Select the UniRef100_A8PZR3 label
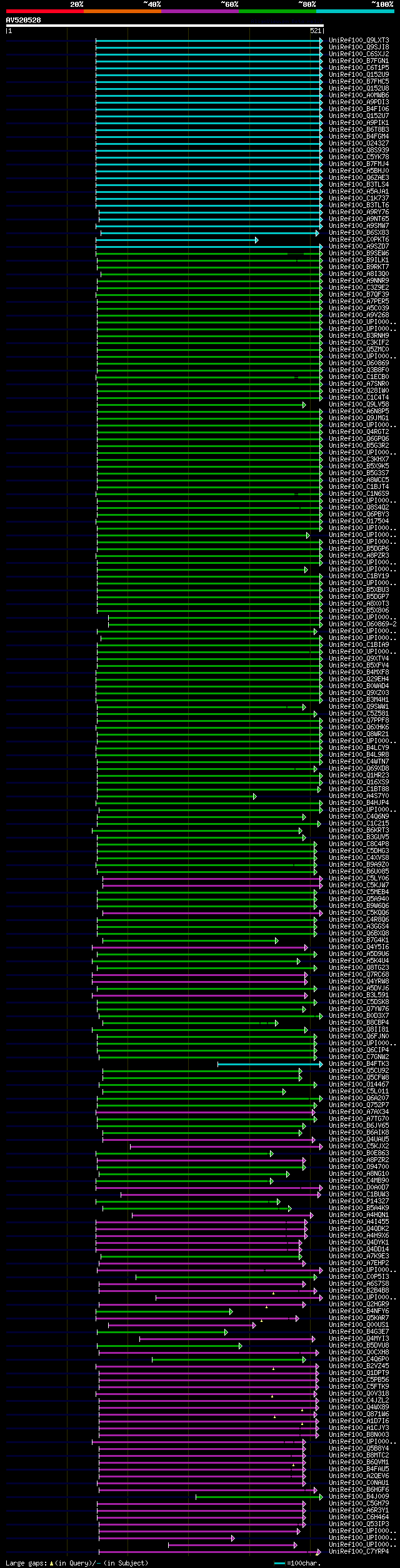Viewport: 400px width, 1568px height. (359, 556)
